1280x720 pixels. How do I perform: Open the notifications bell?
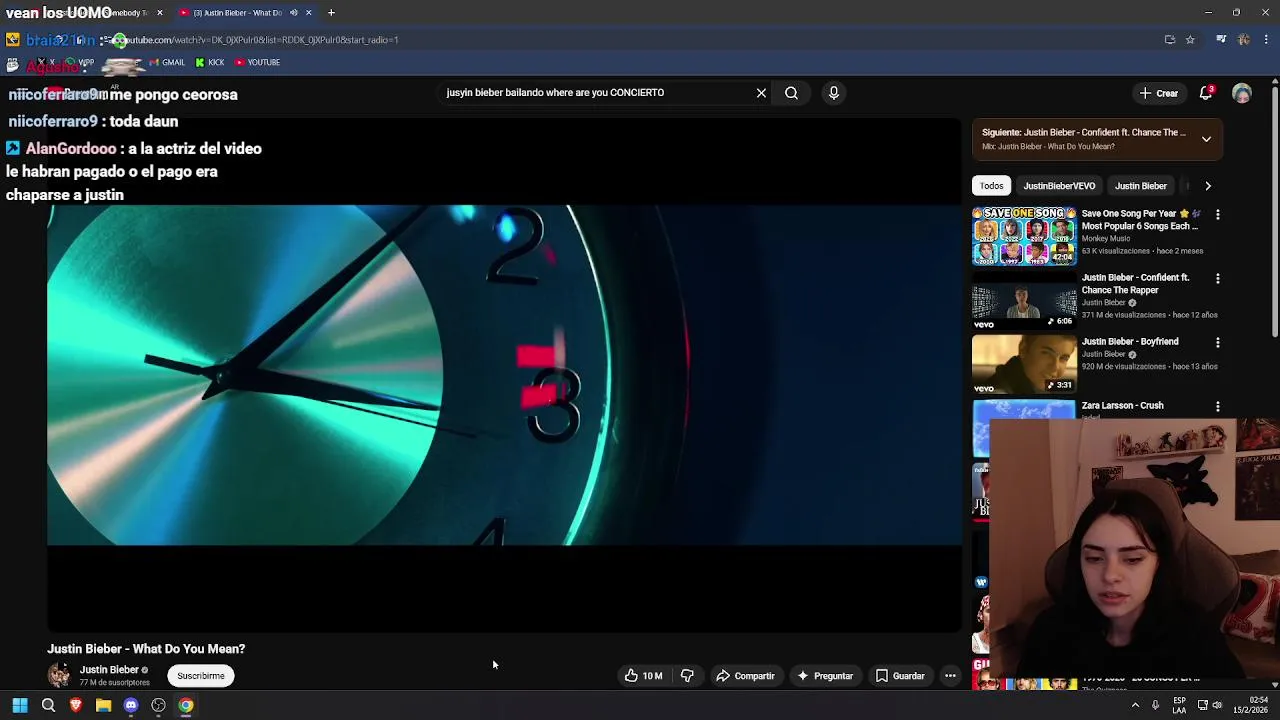click(1206, 93)
